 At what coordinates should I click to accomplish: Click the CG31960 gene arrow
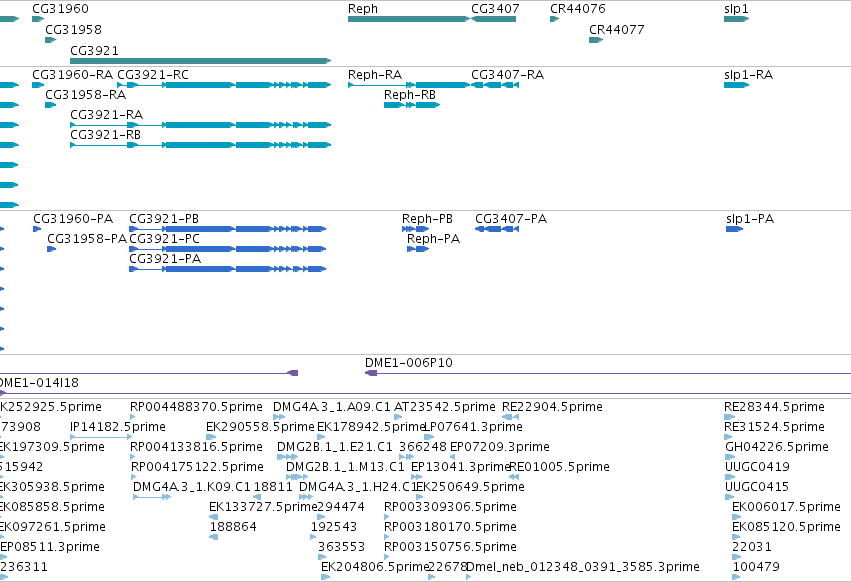pos(37,19)
